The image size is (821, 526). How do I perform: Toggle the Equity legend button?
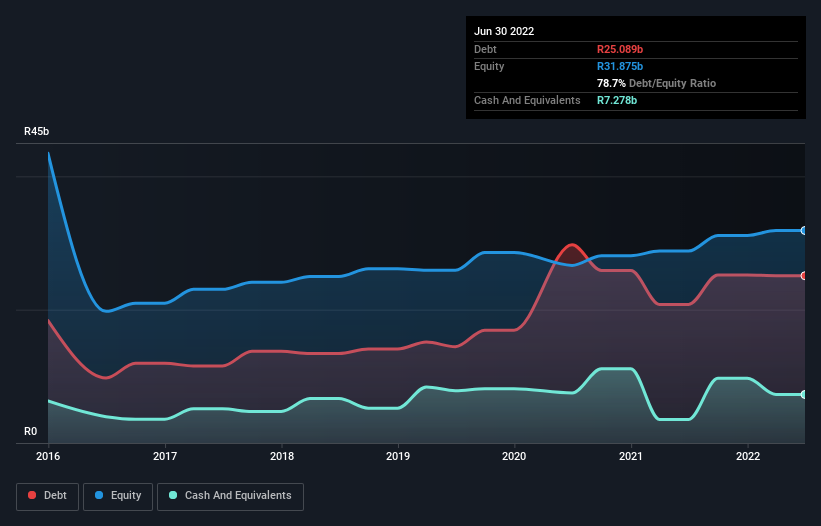click(118, 496)
